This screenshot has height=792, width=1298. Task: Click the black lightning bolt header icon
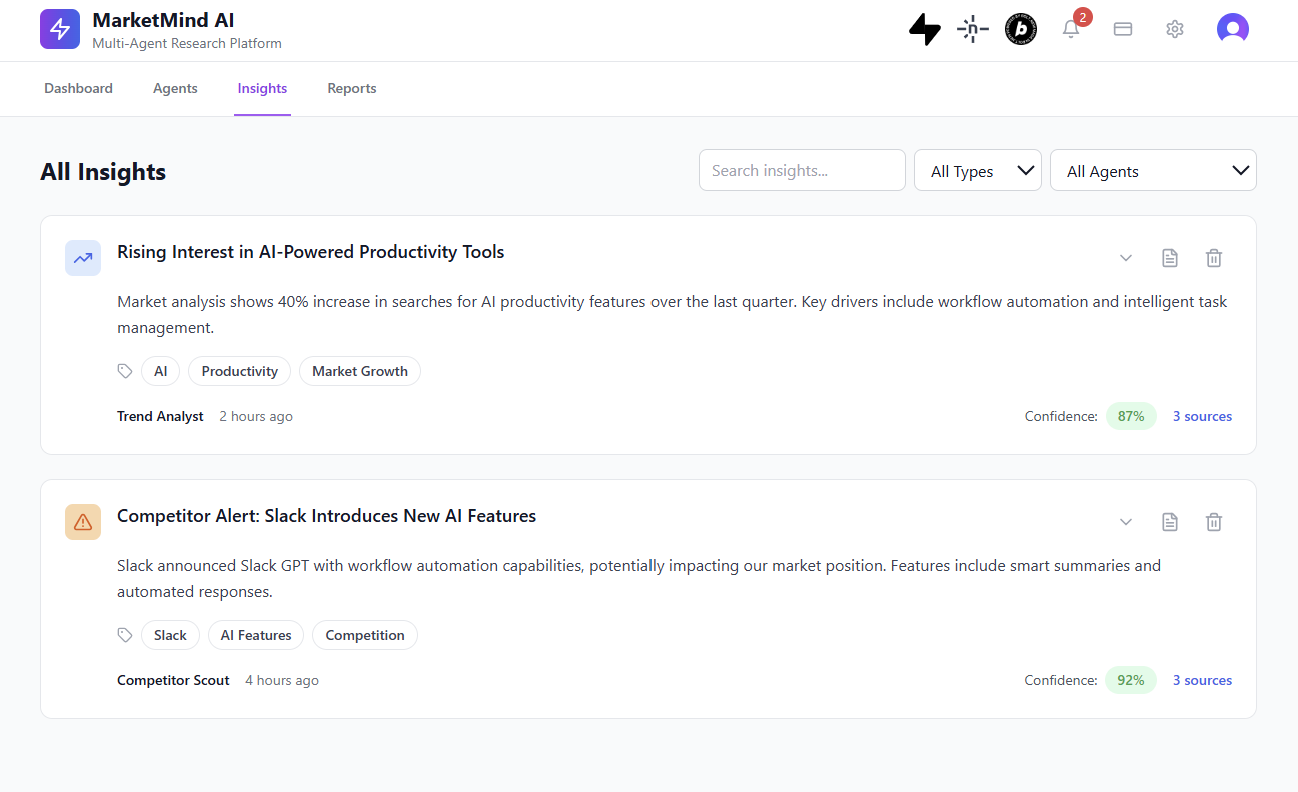pyautogui.click(x=925, y=29)
